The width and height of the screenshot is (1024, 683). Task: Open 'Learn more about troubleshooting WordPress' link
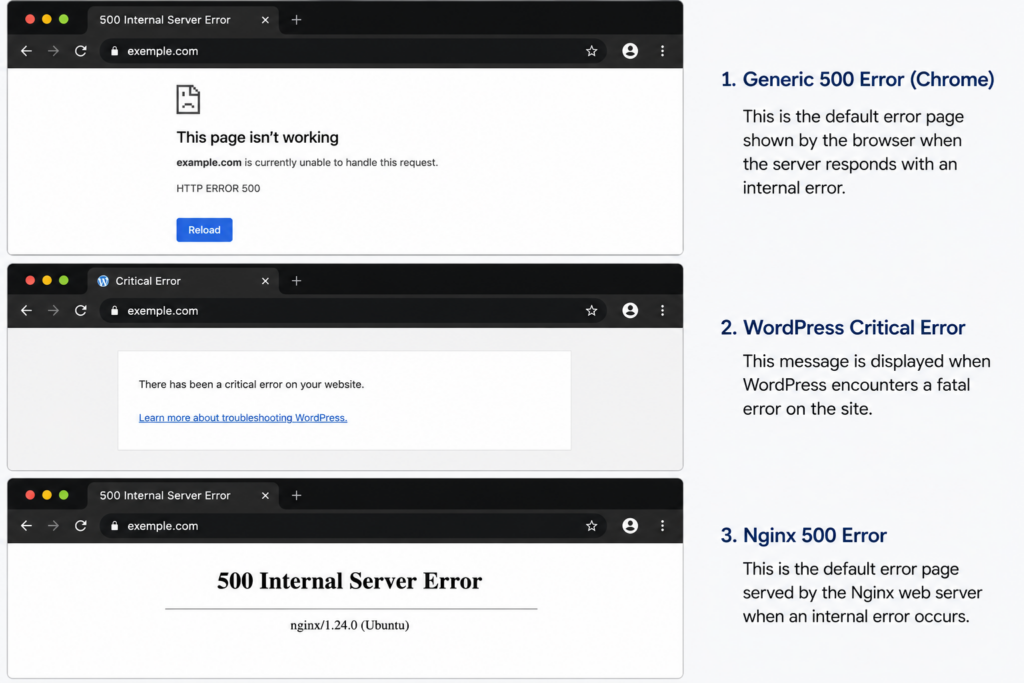(x=243, y=418)
